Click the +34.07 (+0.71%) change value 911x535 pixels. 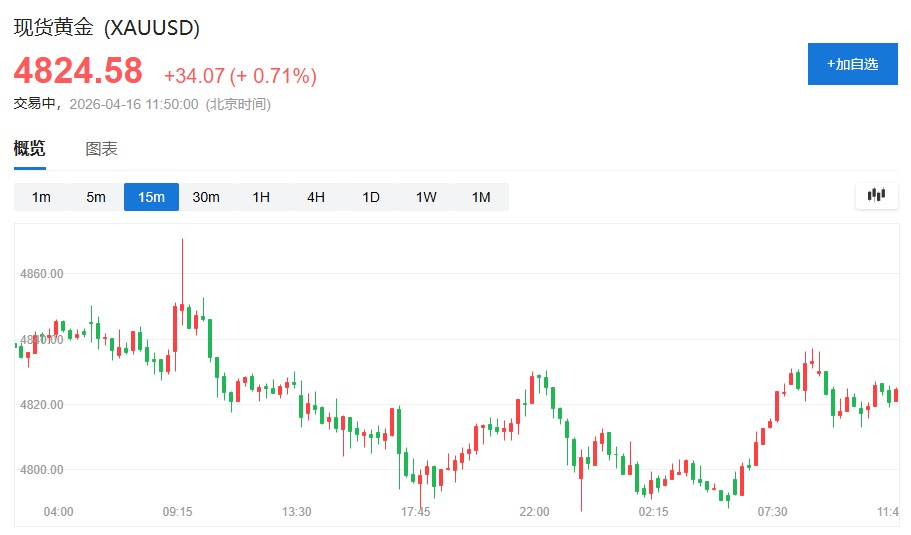[x=240, y=76]
